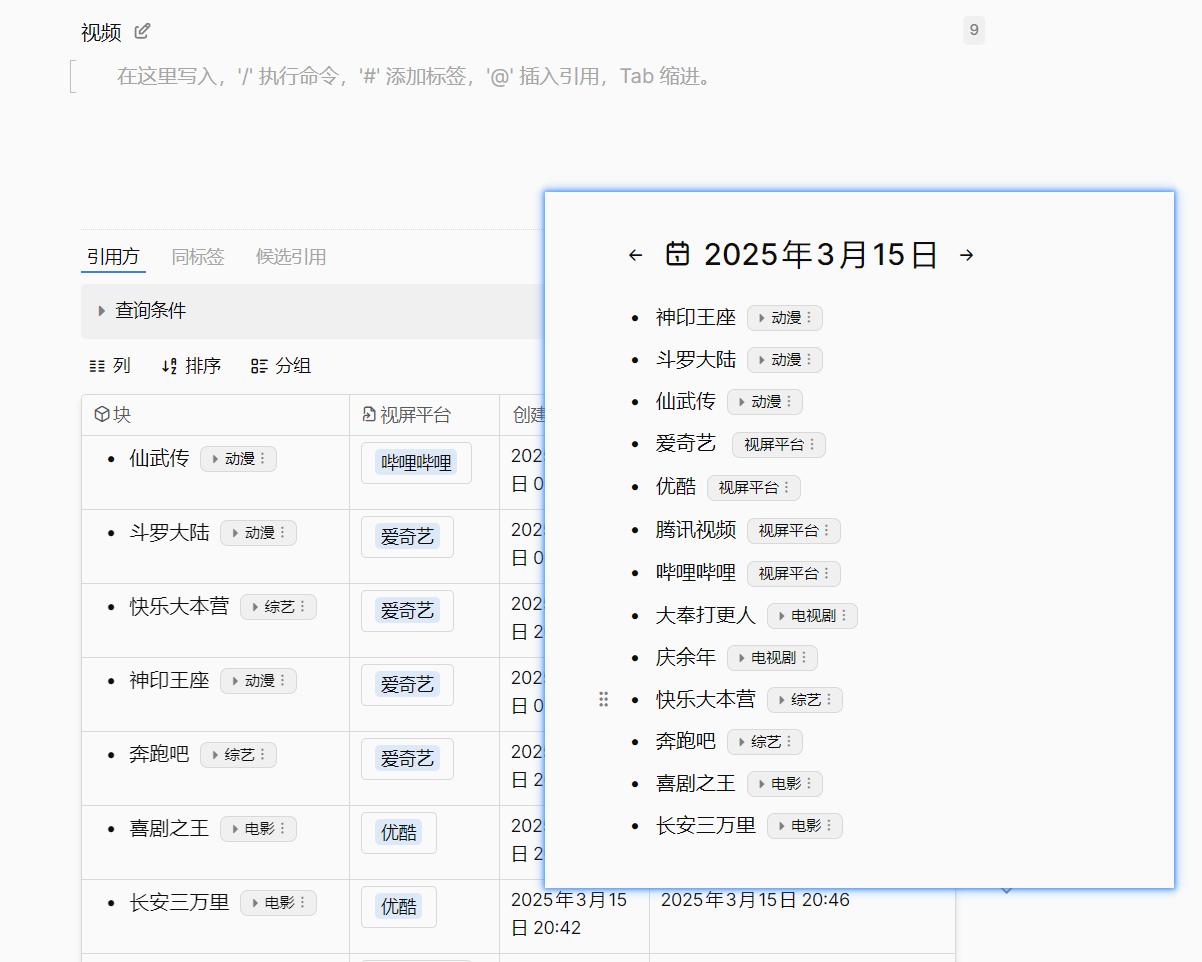Expand 电影 tag on 长安三万里 in popup
The height and width of the screenshot is (962, 1202).
(x=782, y=826)
